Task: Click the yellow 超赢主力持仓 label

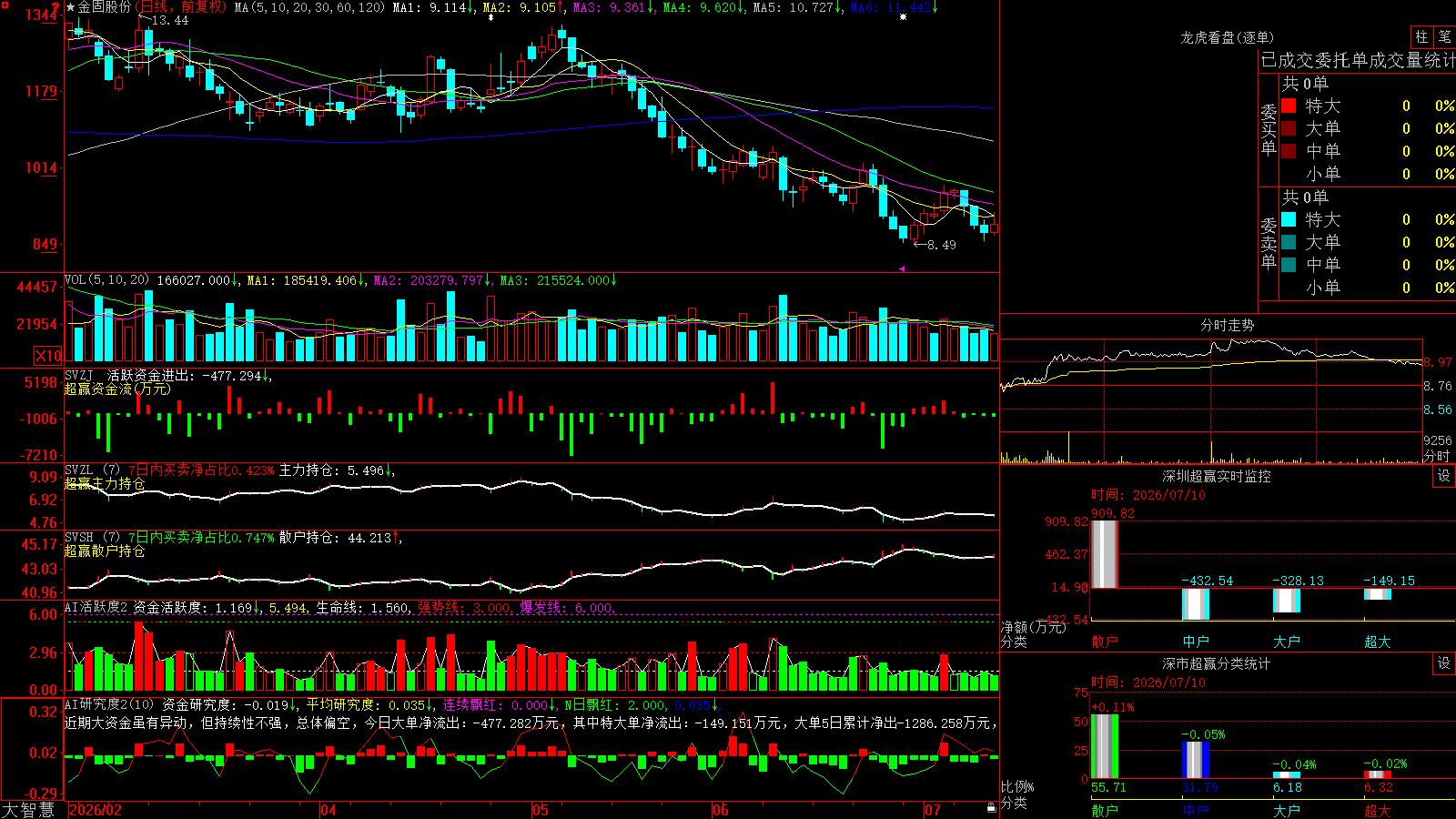Action: 105,484
